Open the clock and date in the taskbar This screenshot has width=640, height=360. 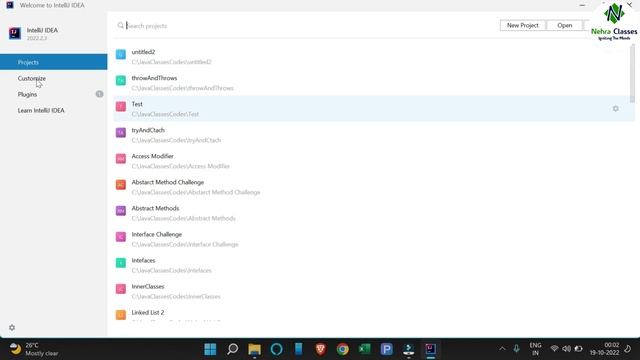[604, 349]
